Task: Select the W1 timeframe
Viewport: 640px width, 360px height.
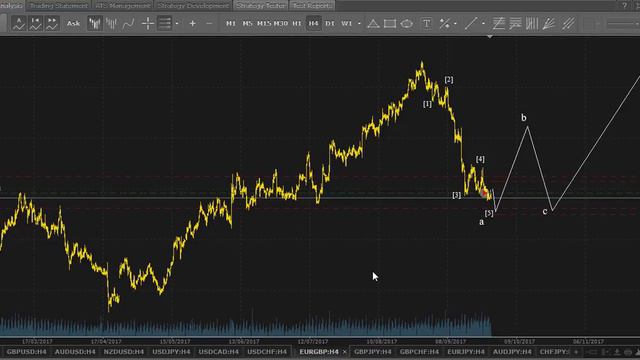Action: tap(347, 23)
